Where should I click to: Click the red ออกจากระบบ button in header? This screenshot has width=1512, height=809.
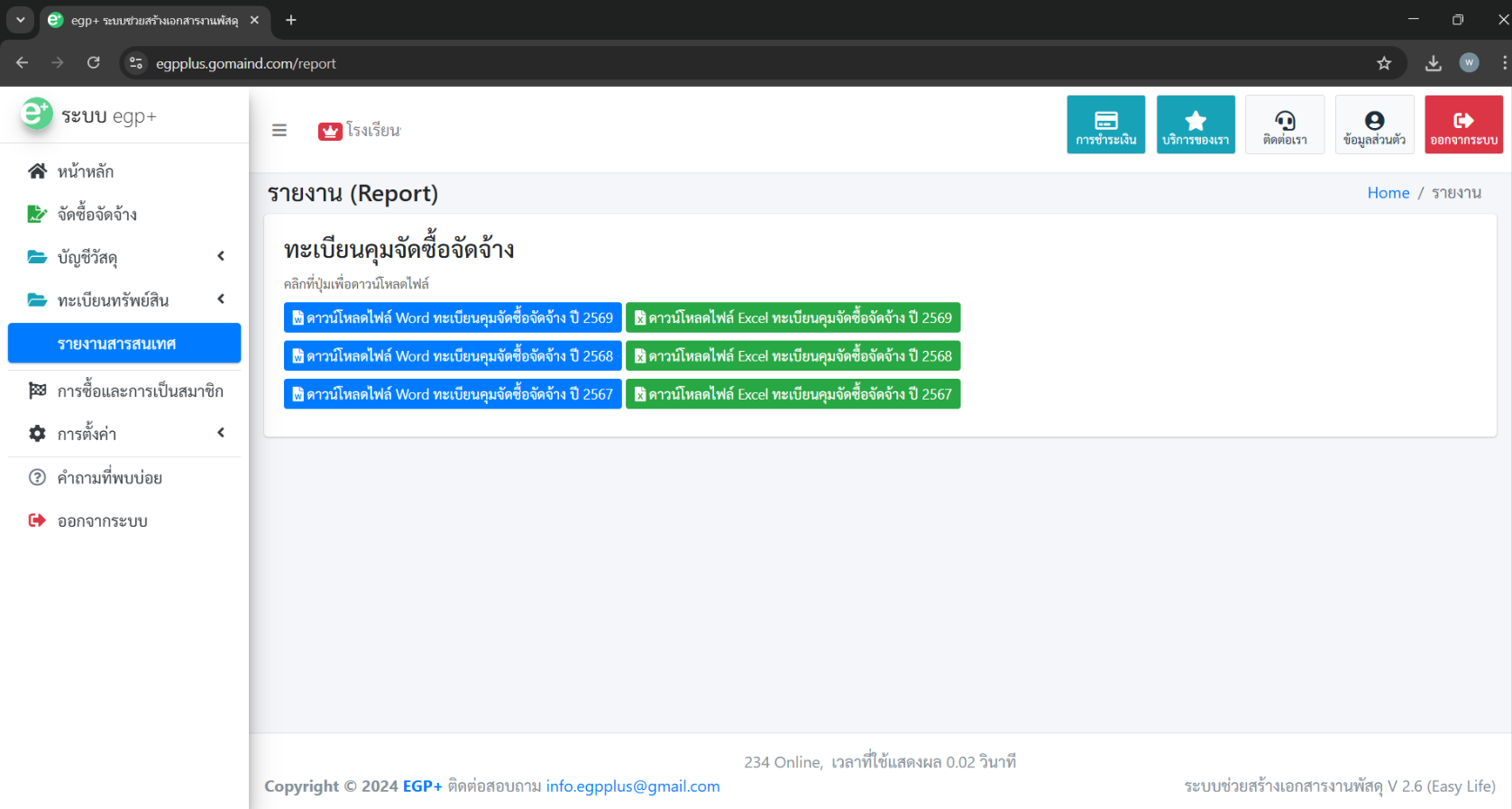(x=1463, y=124)
